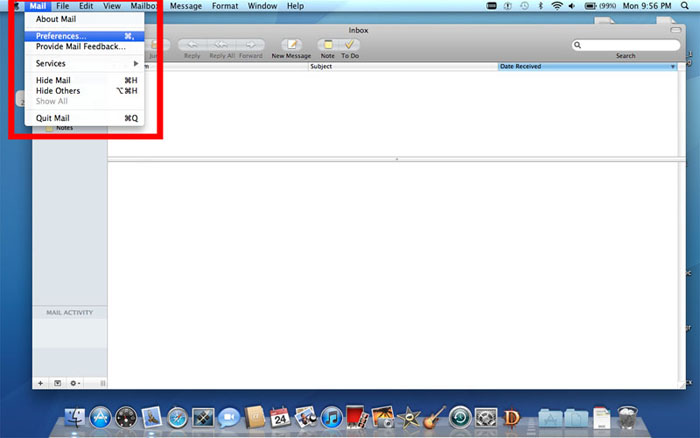Open iCal from the Dock

[280, 418]
